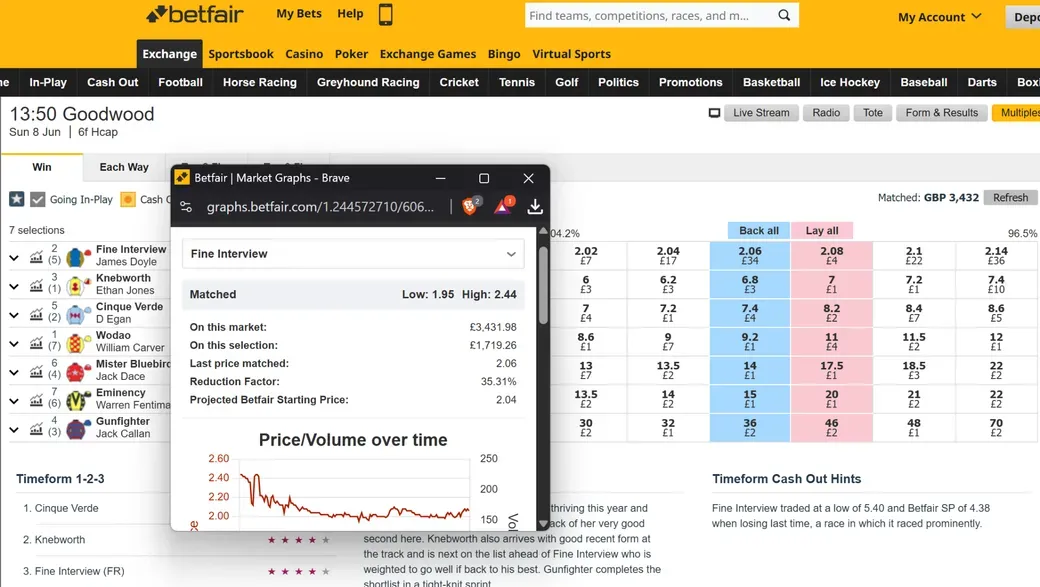
Task: Click Gunfighter jockey silks icon
Action: (x=78, y=428)
